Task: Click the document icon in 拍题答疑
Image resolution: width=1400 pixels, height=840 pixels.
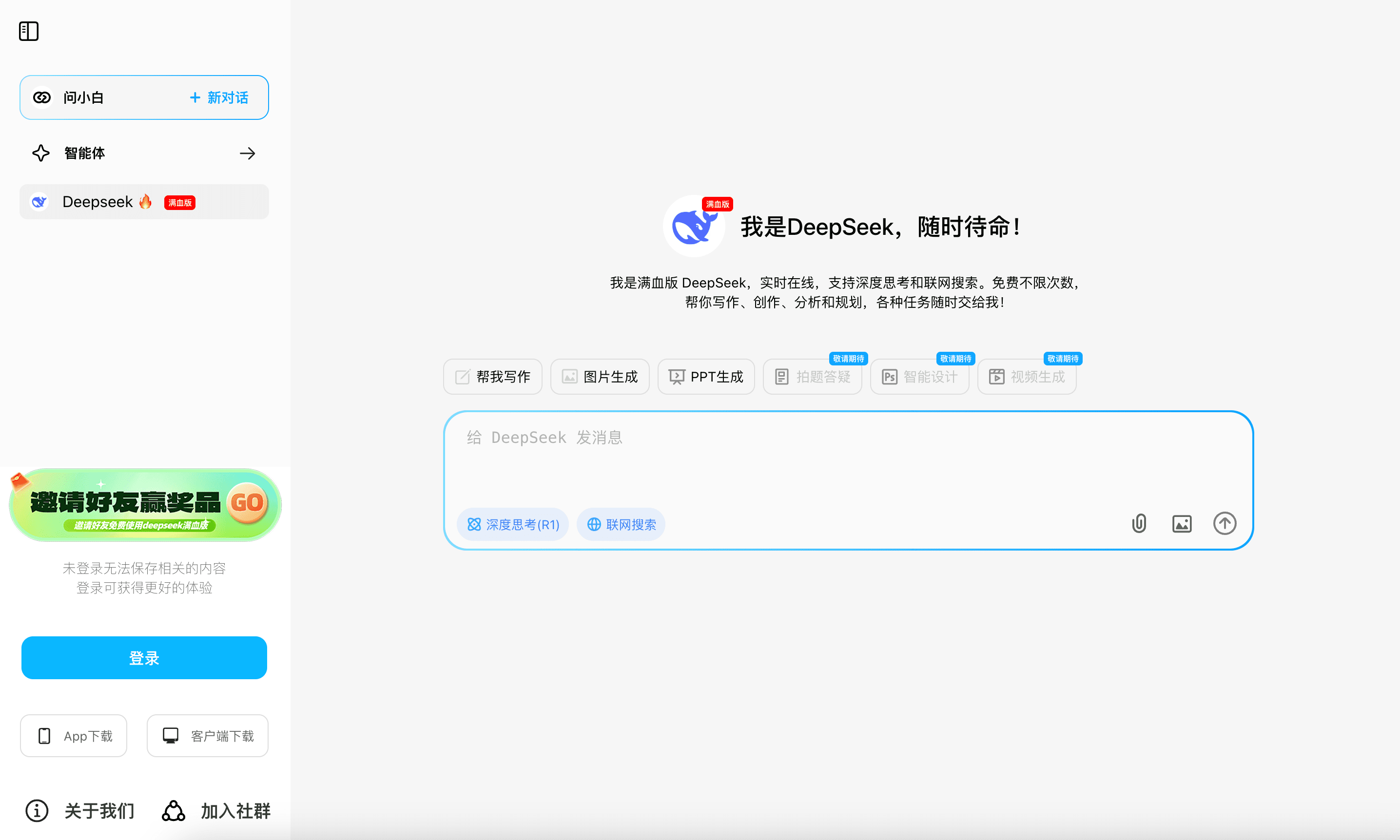Action: coord(782,377)
